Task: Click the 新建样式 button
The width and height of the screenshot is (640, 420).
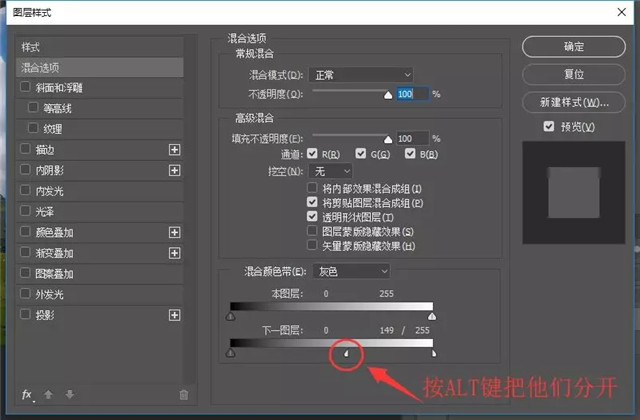Action: tap(573, 102)
